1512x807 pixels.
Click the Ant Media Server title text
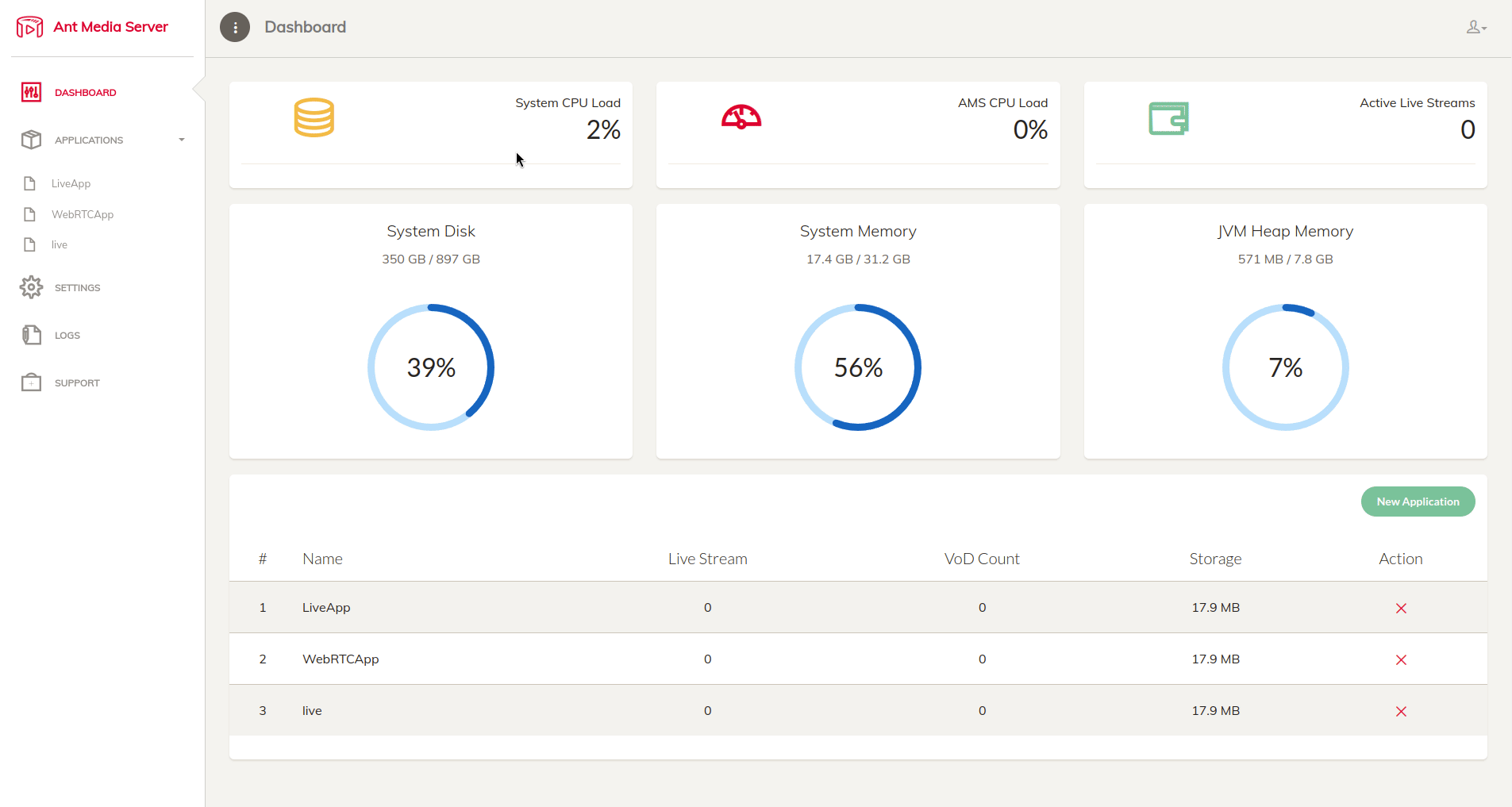tap(110, 27)
